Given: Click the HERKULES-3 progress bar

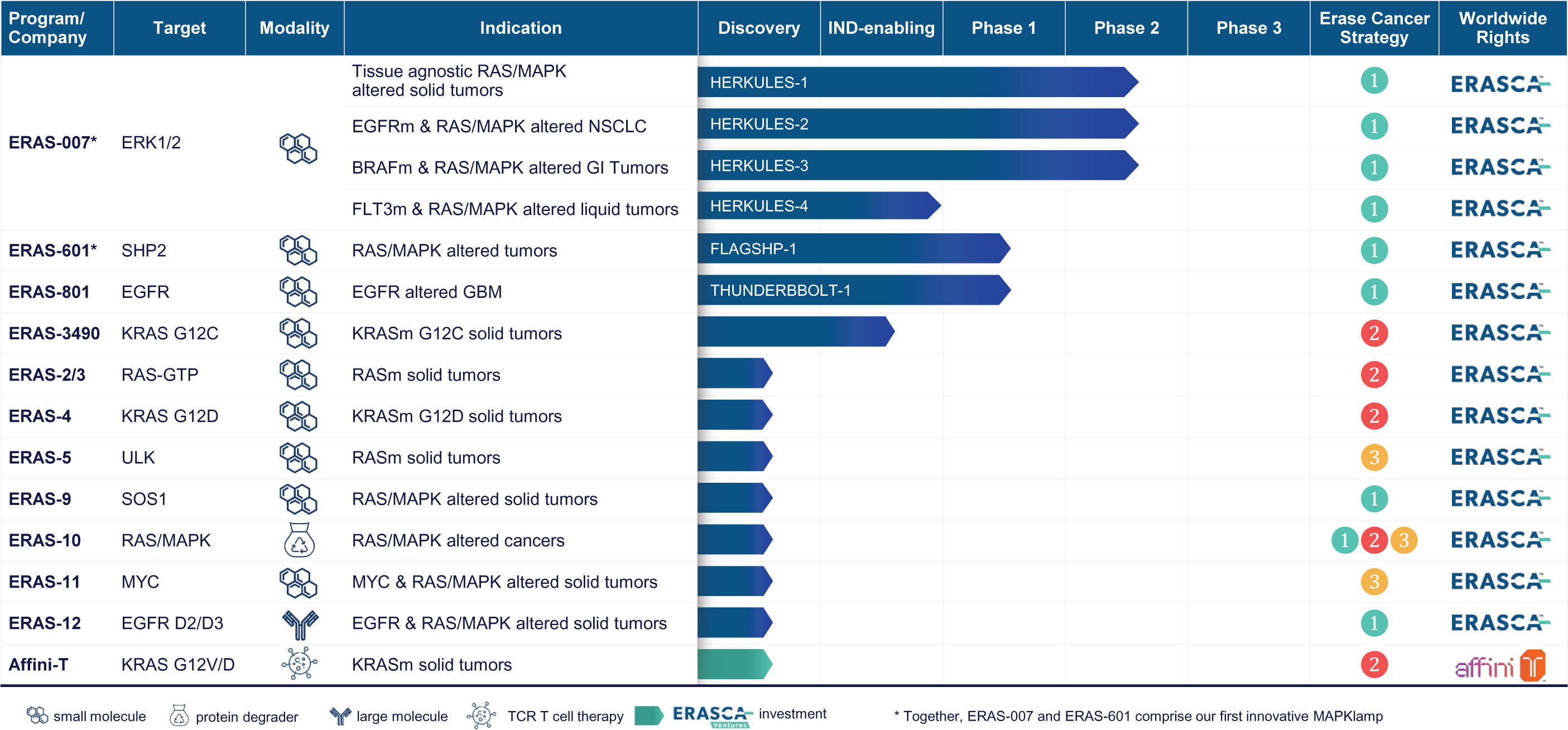Looking at the screenshot, I should coord(917,165).
